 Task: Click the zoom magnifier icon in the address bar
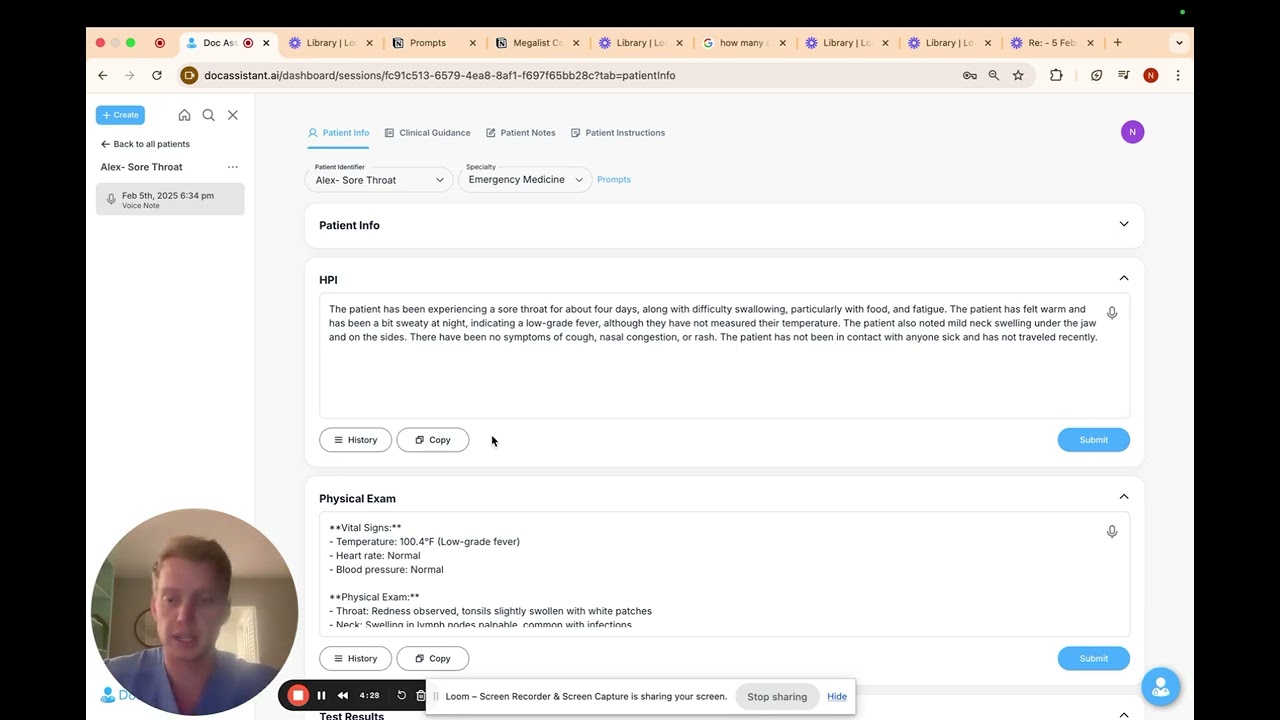pos(994,75)
